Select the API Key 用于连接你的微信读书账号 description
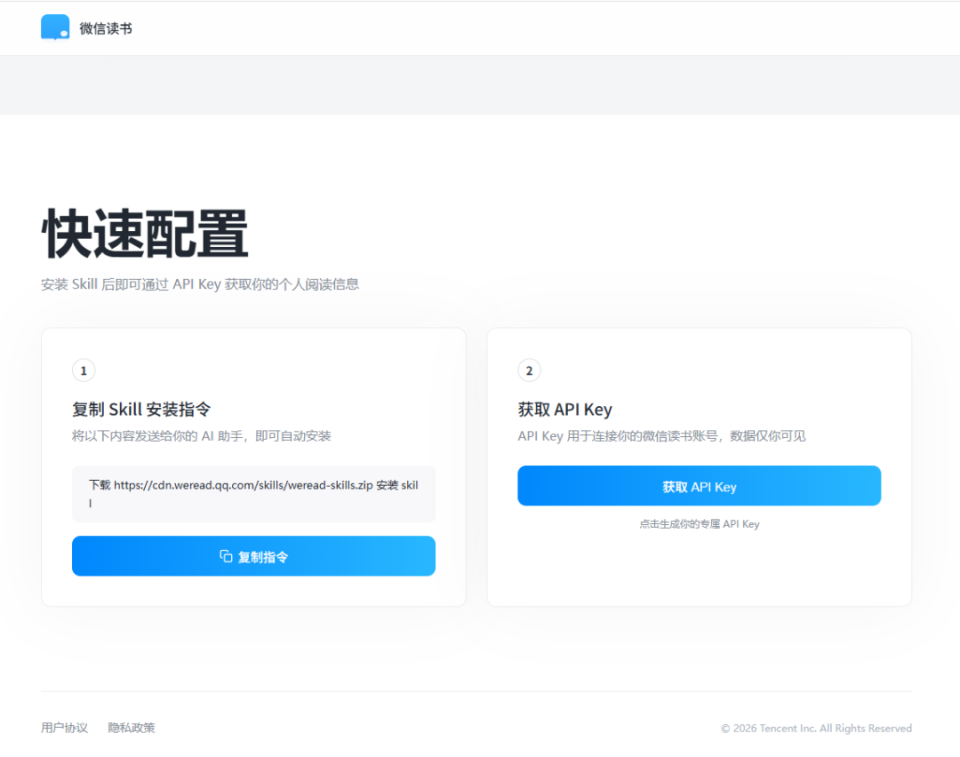The image size is (960, 757). coord(662,436)
